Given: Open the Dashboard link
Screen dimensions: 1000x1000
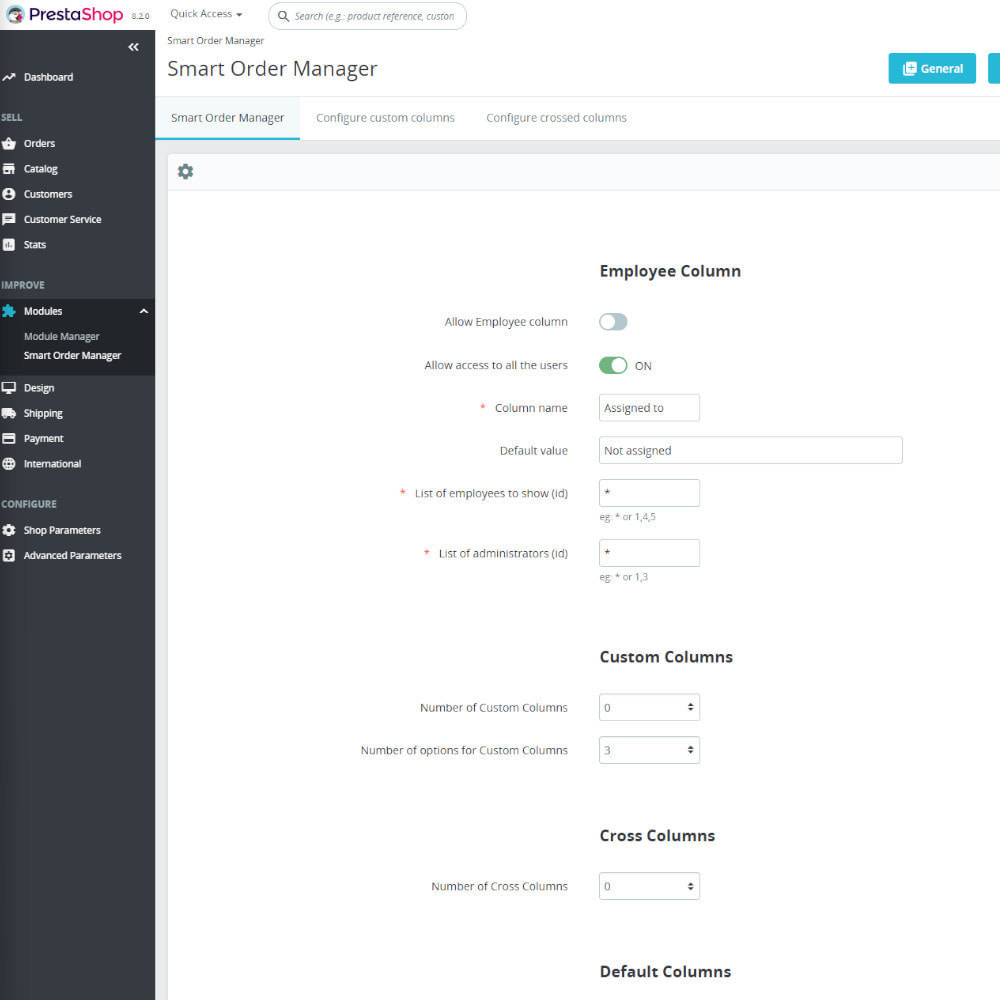Looking at the screenshot, I should pos(48,77).
